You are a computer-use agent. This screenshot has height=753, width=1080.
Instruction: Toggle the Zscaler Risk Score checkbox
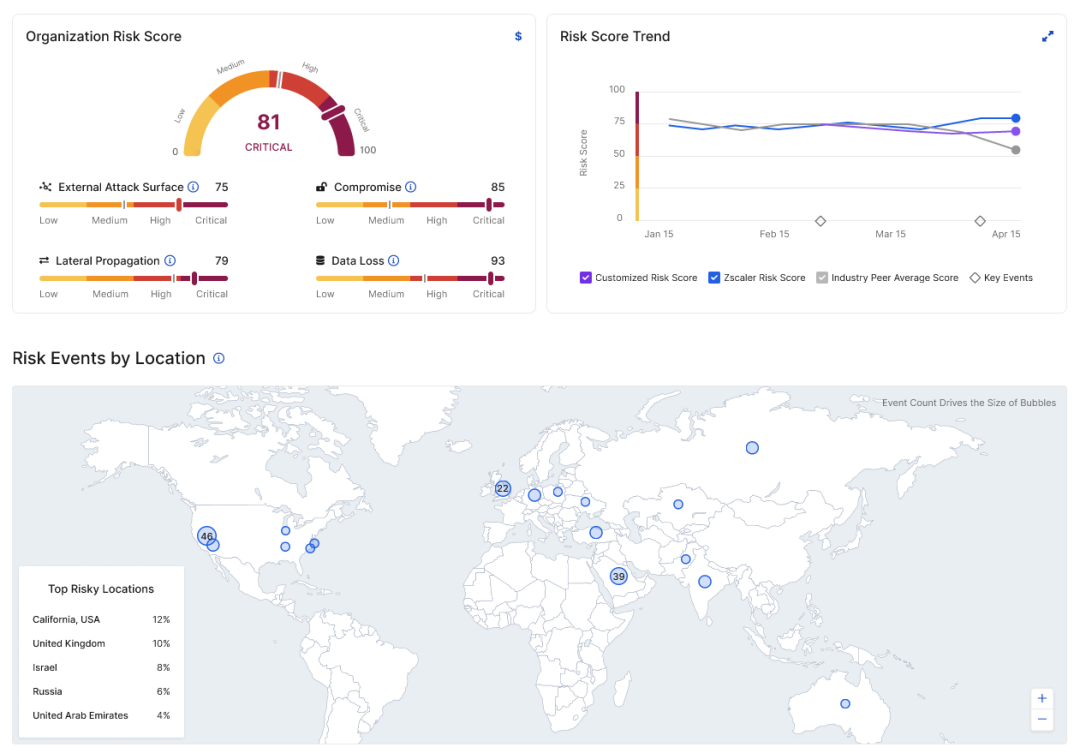coord(714,278)
